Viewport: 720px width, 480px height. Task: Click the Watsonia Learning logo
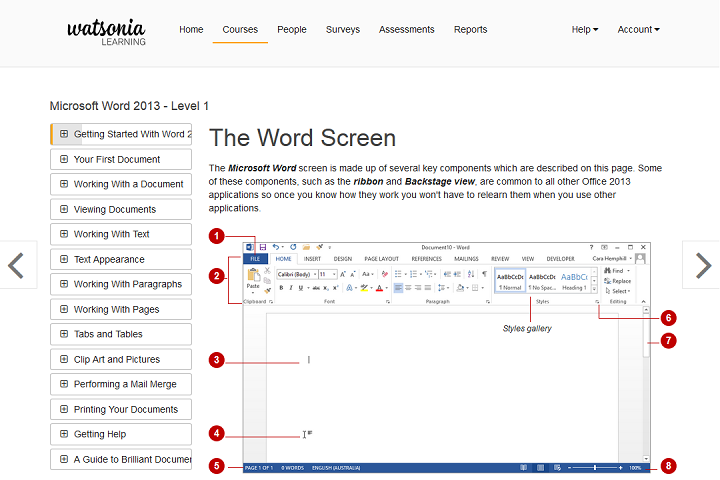point(106,32)
